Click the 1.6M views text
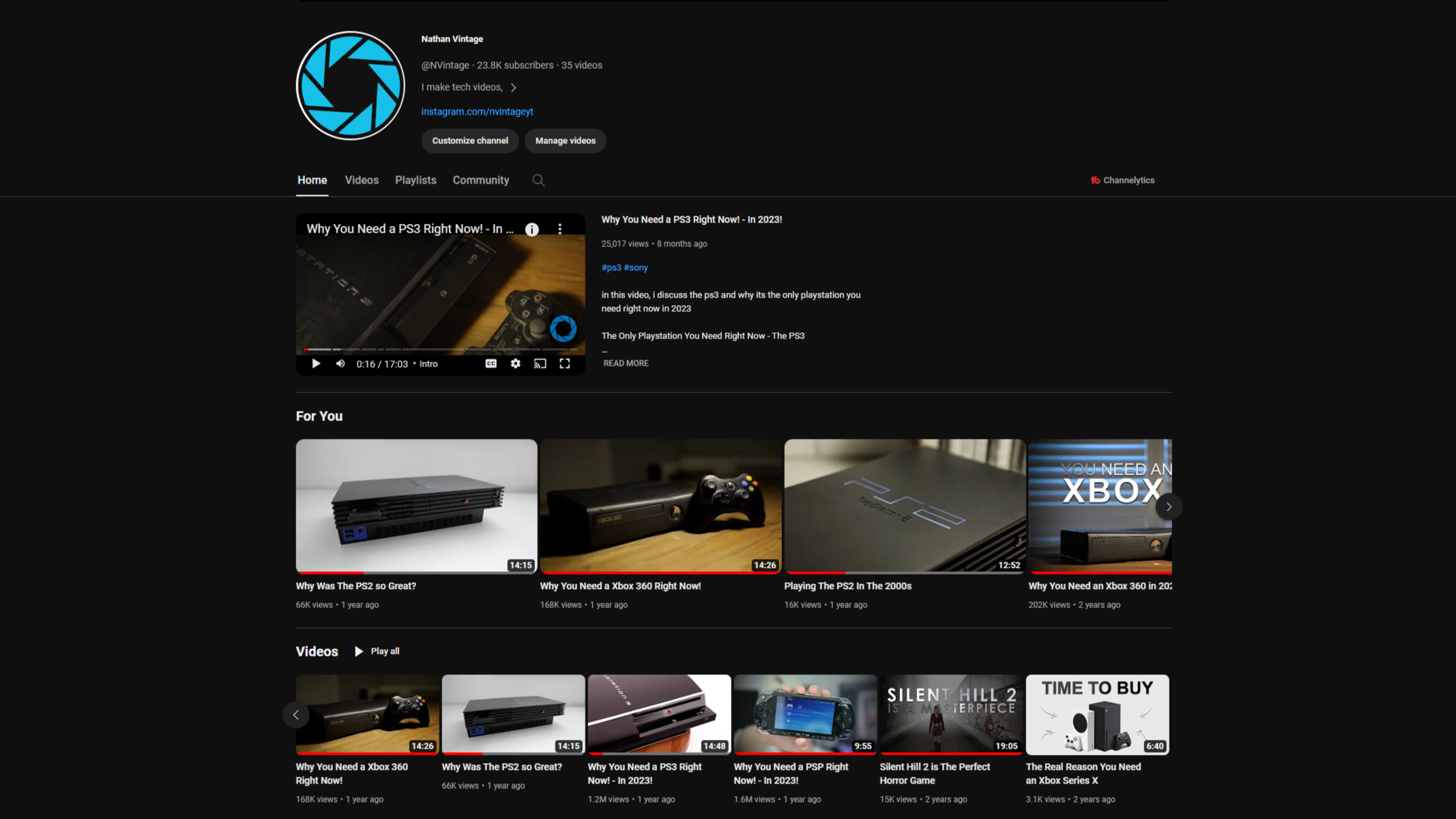Image resolution: width=1456 pixels, height=819 pixels. 754,799
